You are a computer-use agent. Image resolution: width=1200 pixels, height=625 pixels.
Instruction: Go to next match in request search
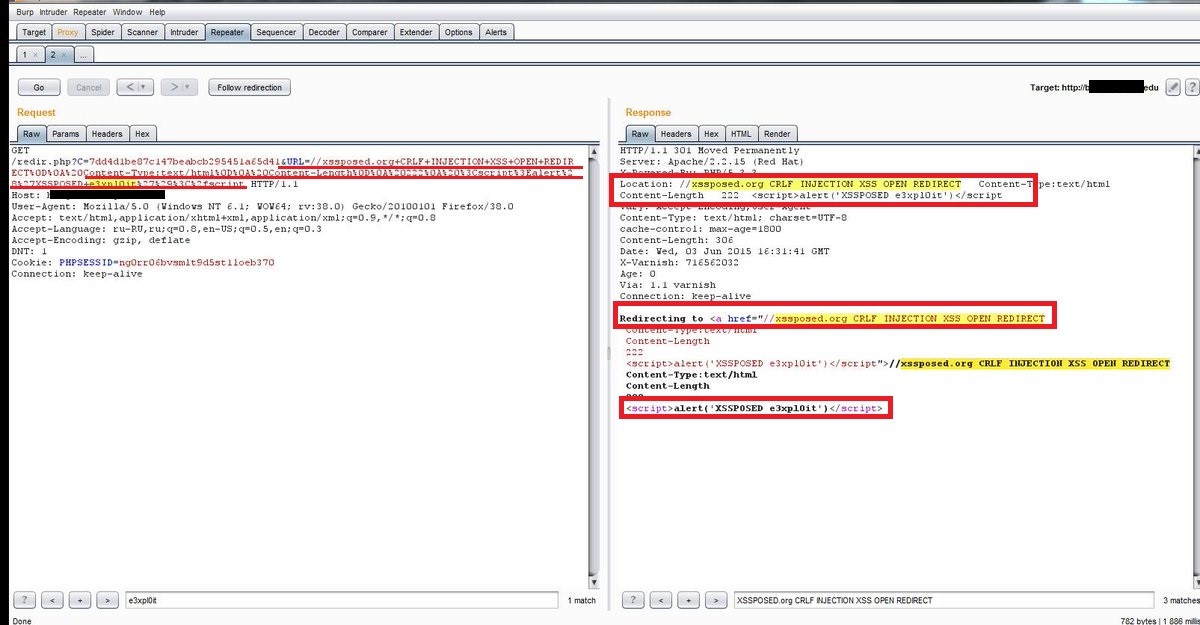(106, 600)
